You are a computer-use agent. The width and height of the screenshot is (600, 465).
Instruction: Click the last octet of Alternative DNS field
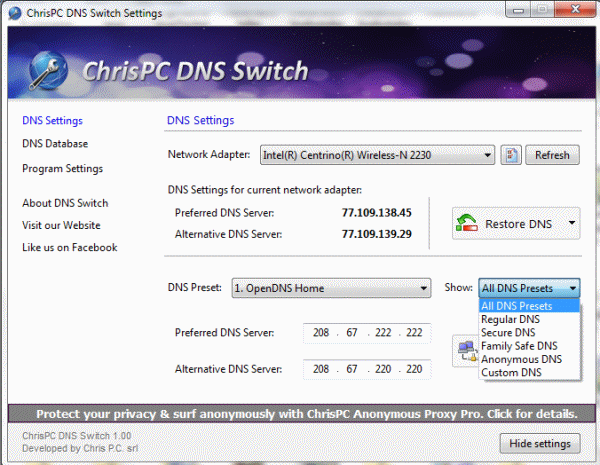414,369
